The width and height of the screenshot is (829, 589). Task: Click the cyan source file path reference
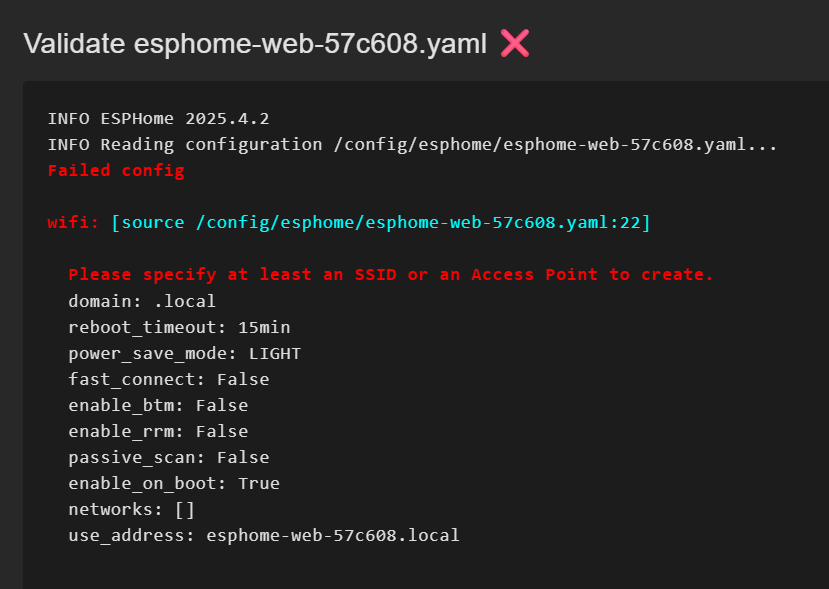[381, 222]
